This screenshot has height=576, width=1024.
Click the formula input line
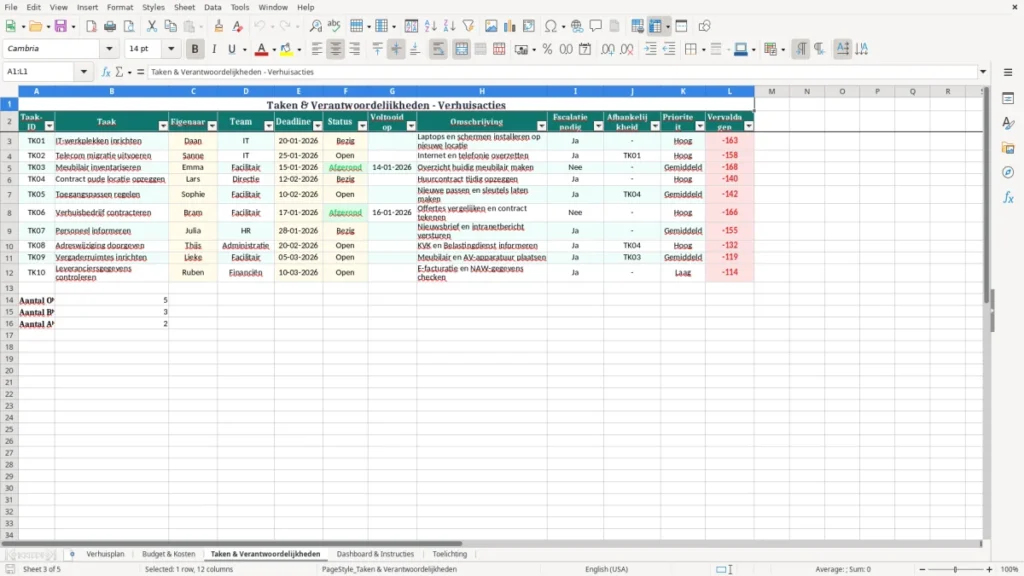pyautogui.click(x=562, y=72)
